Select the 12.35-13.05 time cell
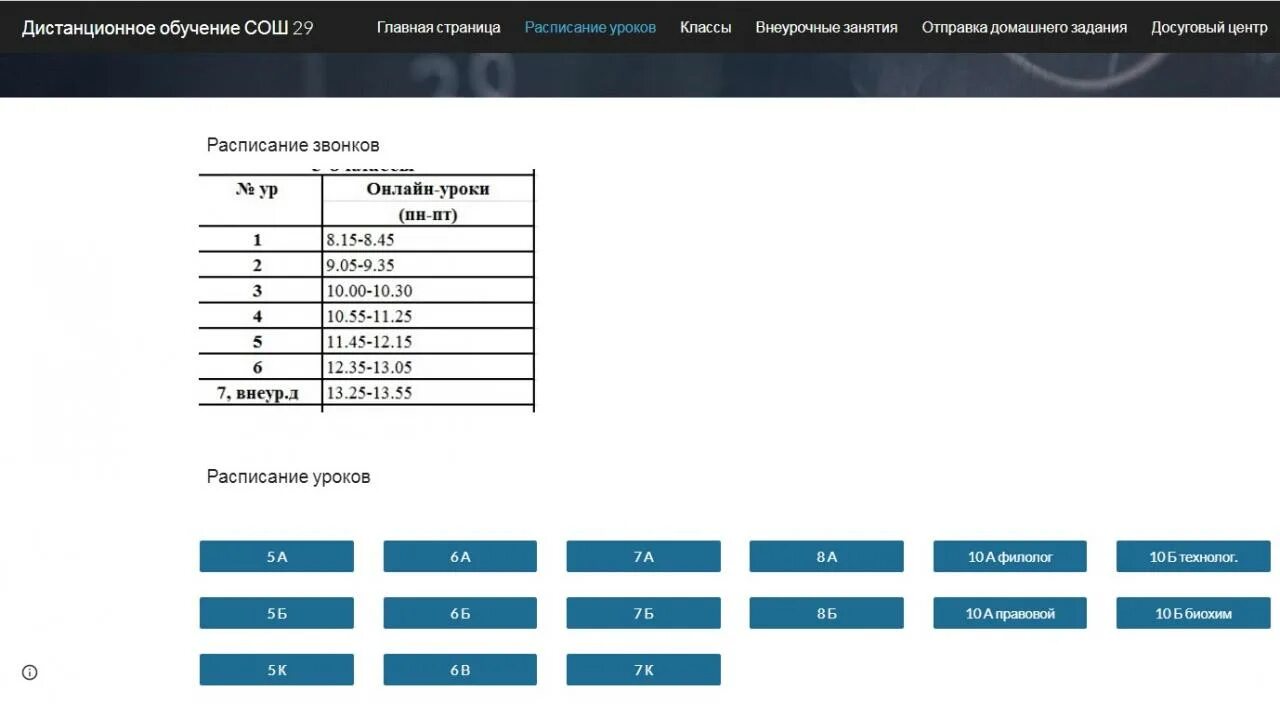The image size is (1280, 704). pyautogui.click(x=428, y=367)
